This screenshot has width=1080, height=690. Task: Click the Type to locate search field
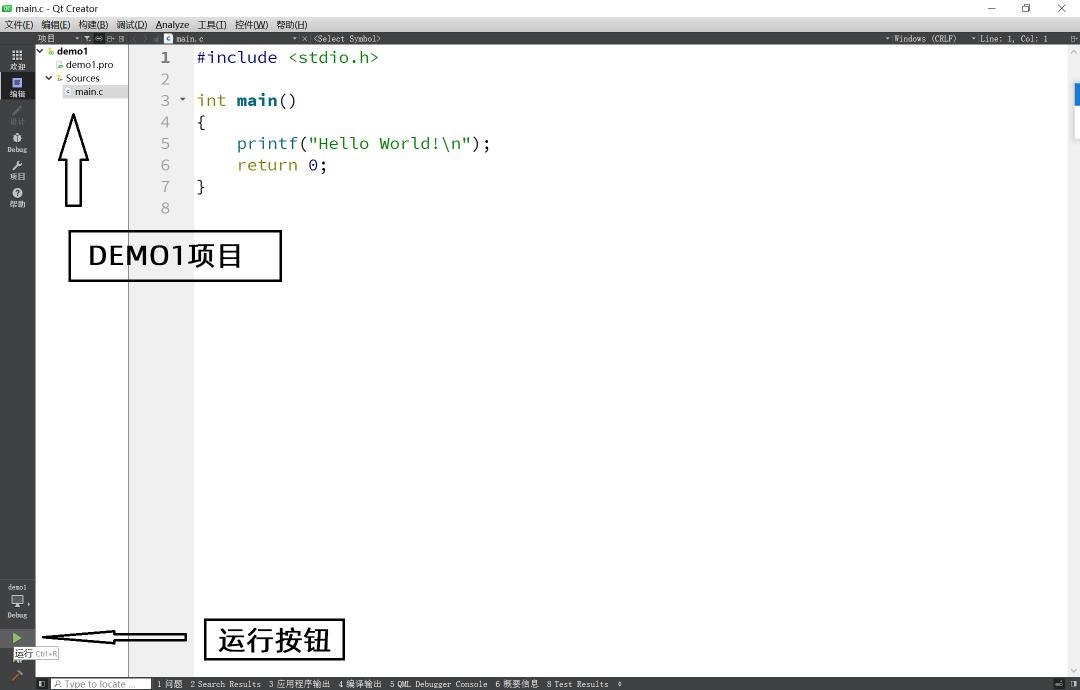click(100, 684)
